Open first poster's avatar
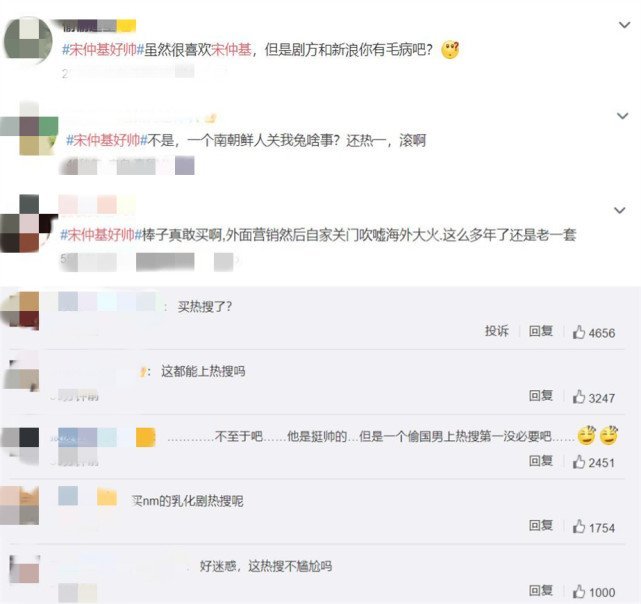The image size is (641, 604). (28, 40)
